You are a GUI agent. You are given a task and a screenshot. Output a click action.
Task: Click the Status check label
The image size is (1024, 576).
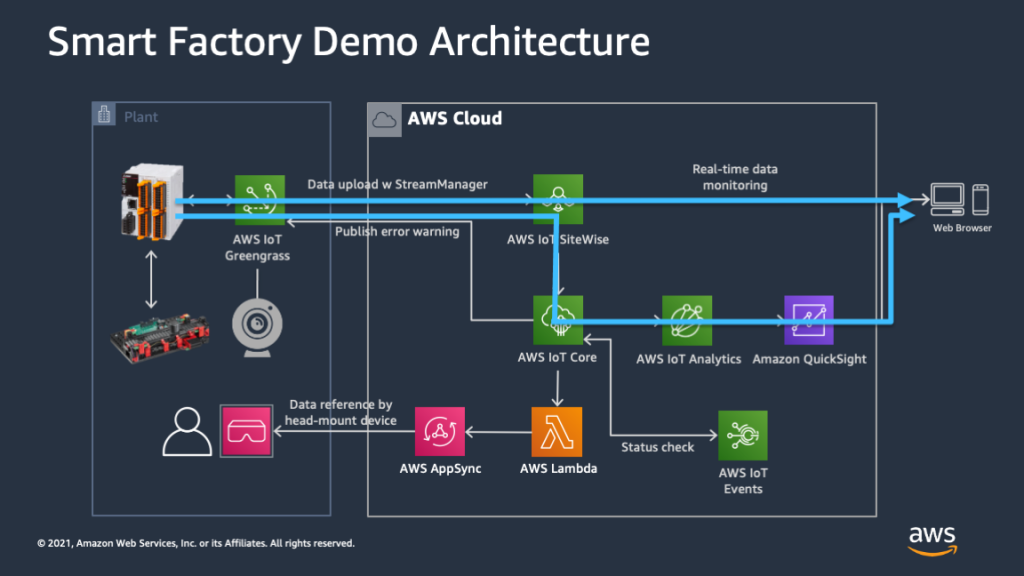click(x=657, y=447)
